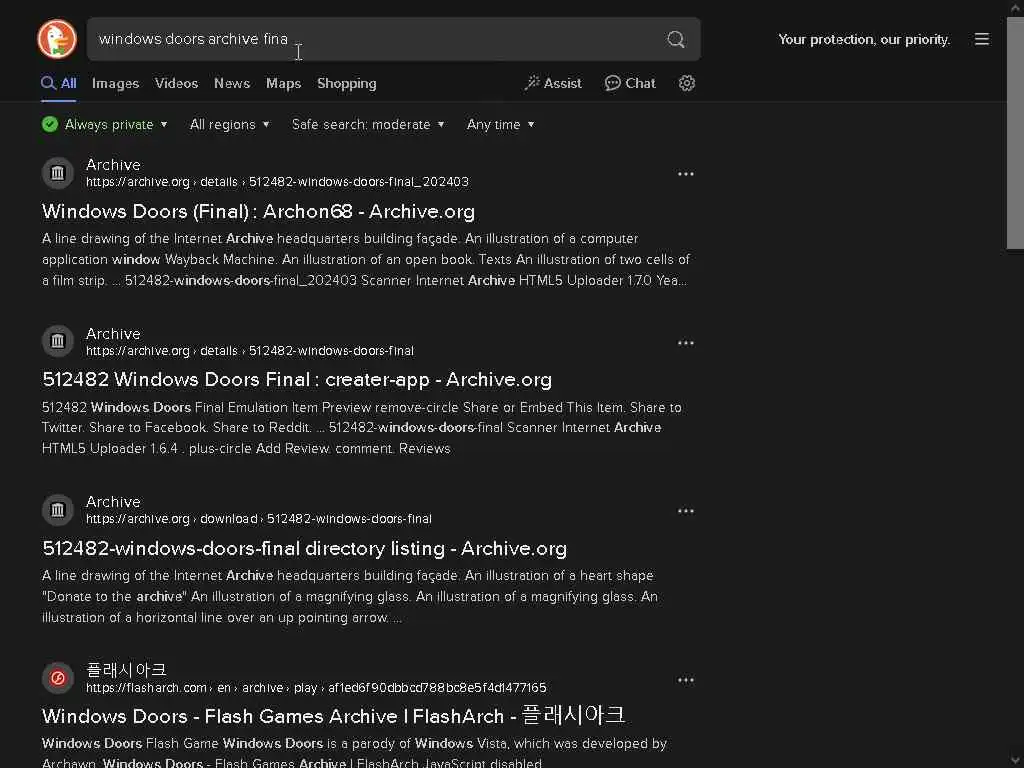
Task: Click URL ending windows-doors-final_202403
Action: coord(278,182)
